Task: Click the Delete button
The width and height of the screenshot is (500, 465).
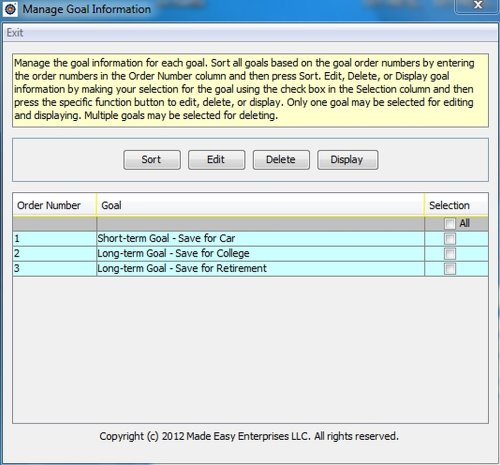Action: point(281,160)
